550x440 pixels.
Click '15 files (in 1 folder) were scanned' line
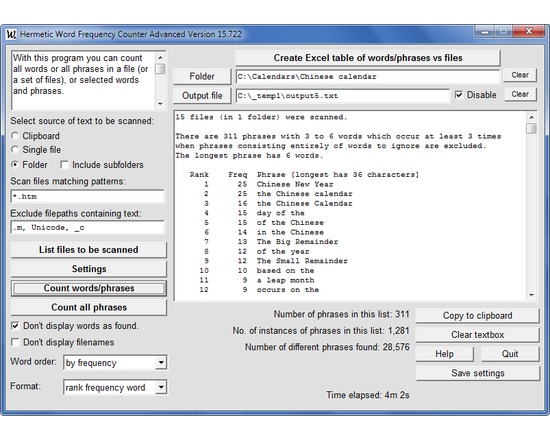[261, 117]
